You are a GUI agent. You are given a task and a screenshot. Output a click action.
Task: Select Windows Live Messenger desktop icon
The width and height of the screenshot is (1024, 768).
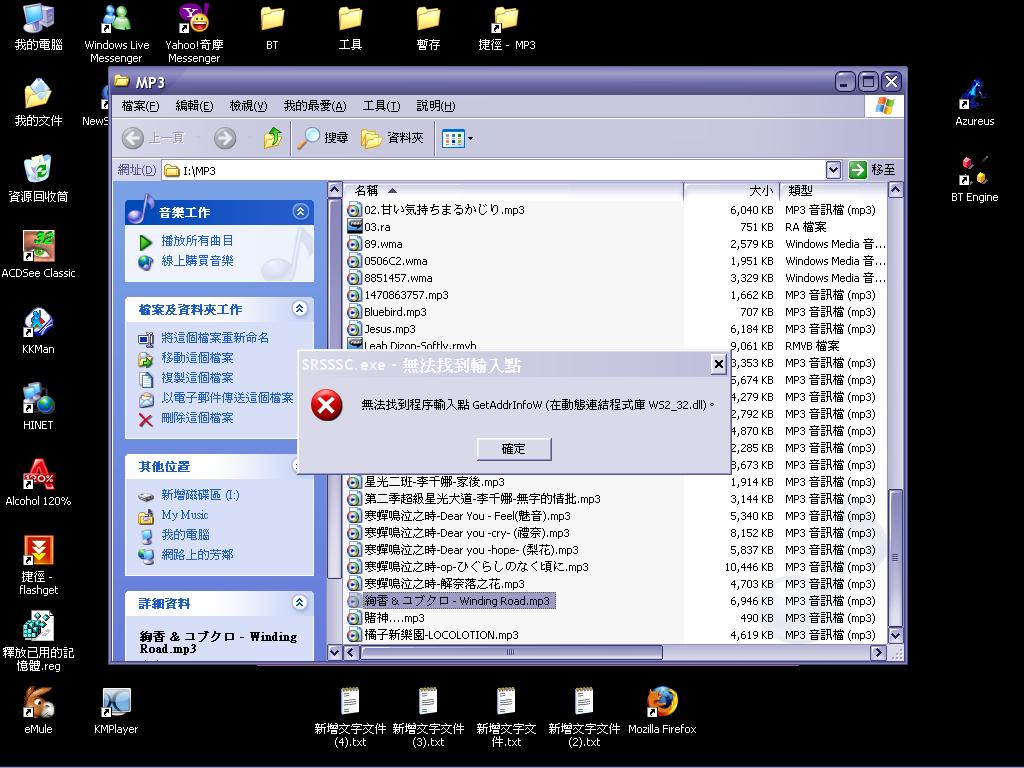tap(116, 34)
